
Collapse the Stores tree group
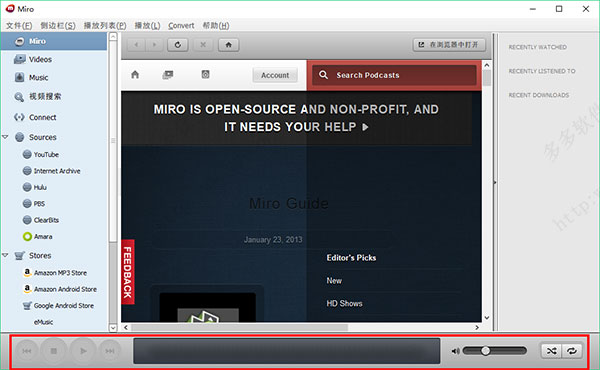point(5,255)
